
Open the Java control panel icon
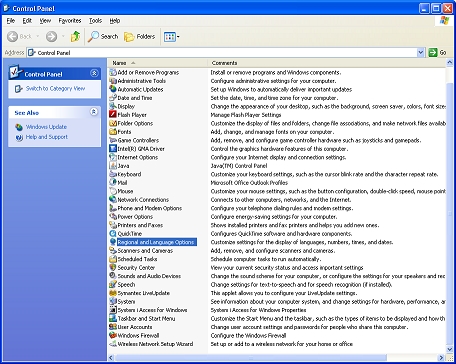coord(113,166)
